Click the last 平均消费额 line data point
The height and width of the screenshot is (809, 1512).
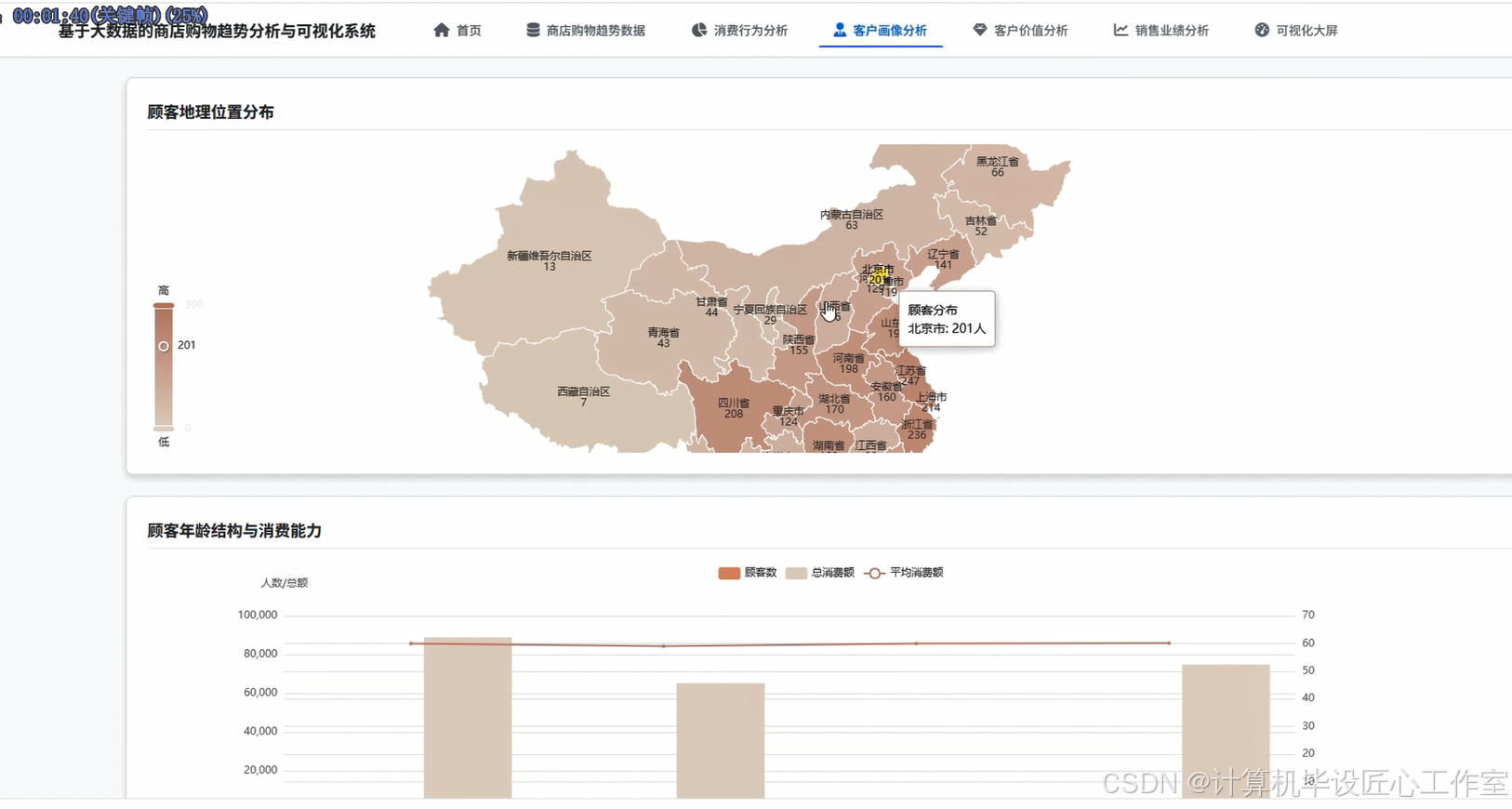(x=1169, y=643)
